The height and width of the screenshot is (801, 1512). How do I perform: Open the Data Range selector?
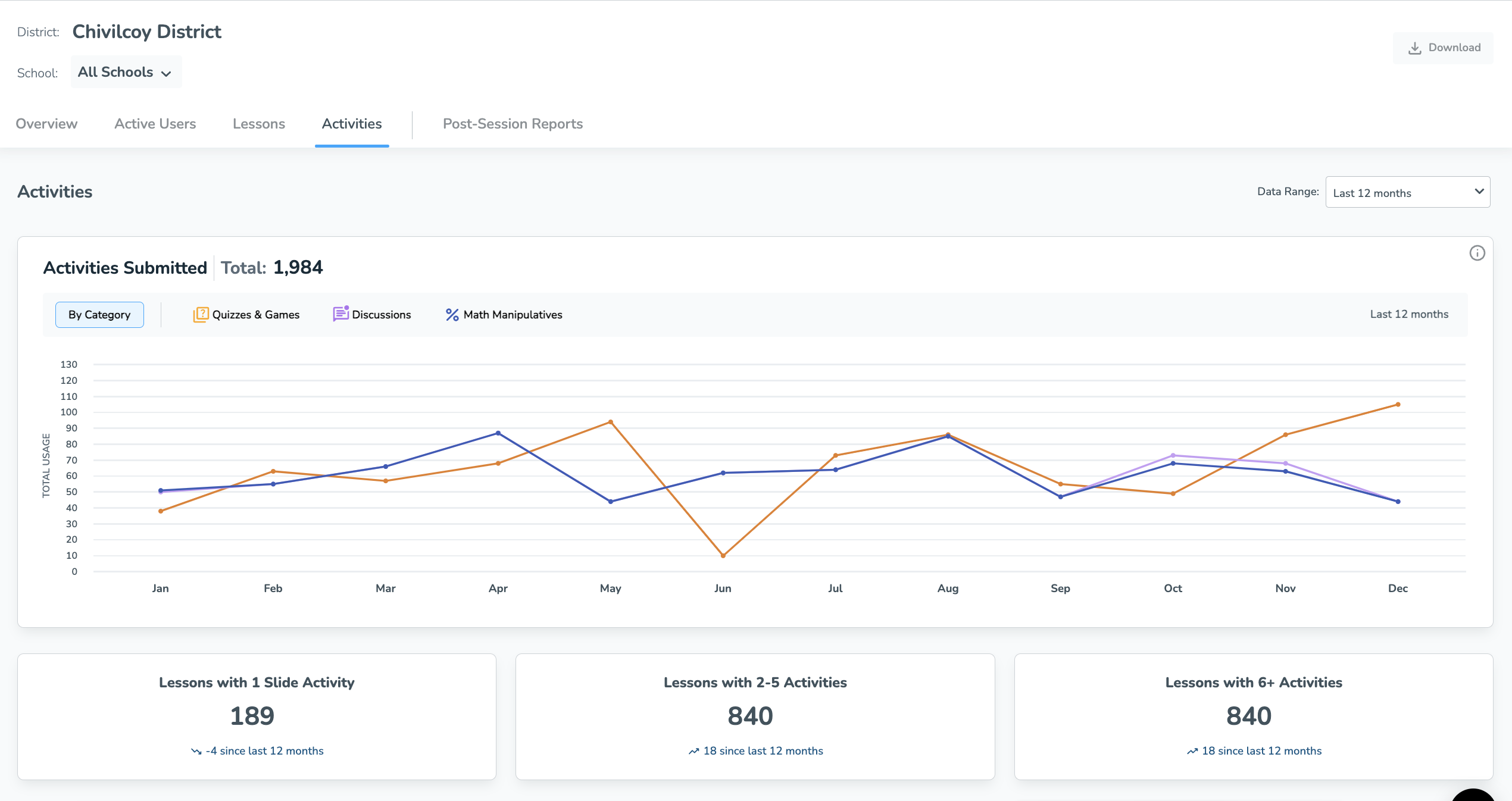(1407, 192)
